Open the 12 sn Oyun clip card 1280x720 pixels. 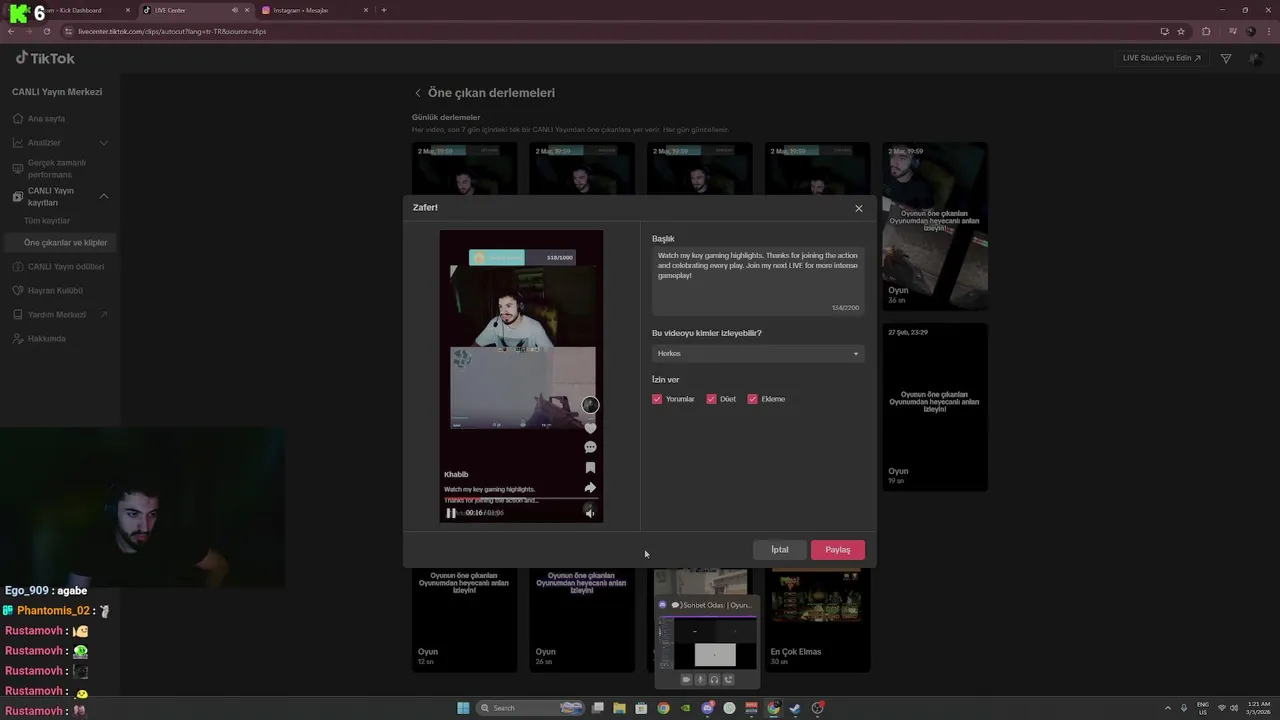[464, 620]
